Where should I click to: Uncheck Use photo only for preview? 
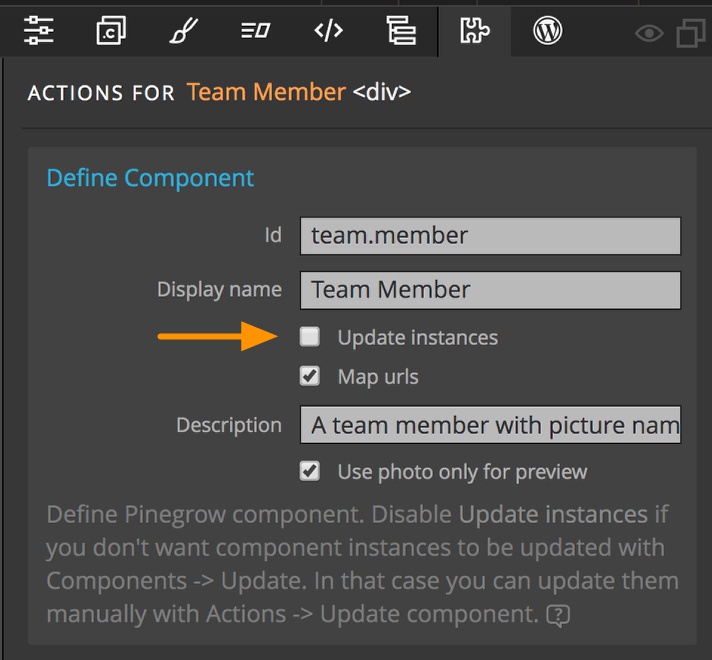tap(310, 471)
